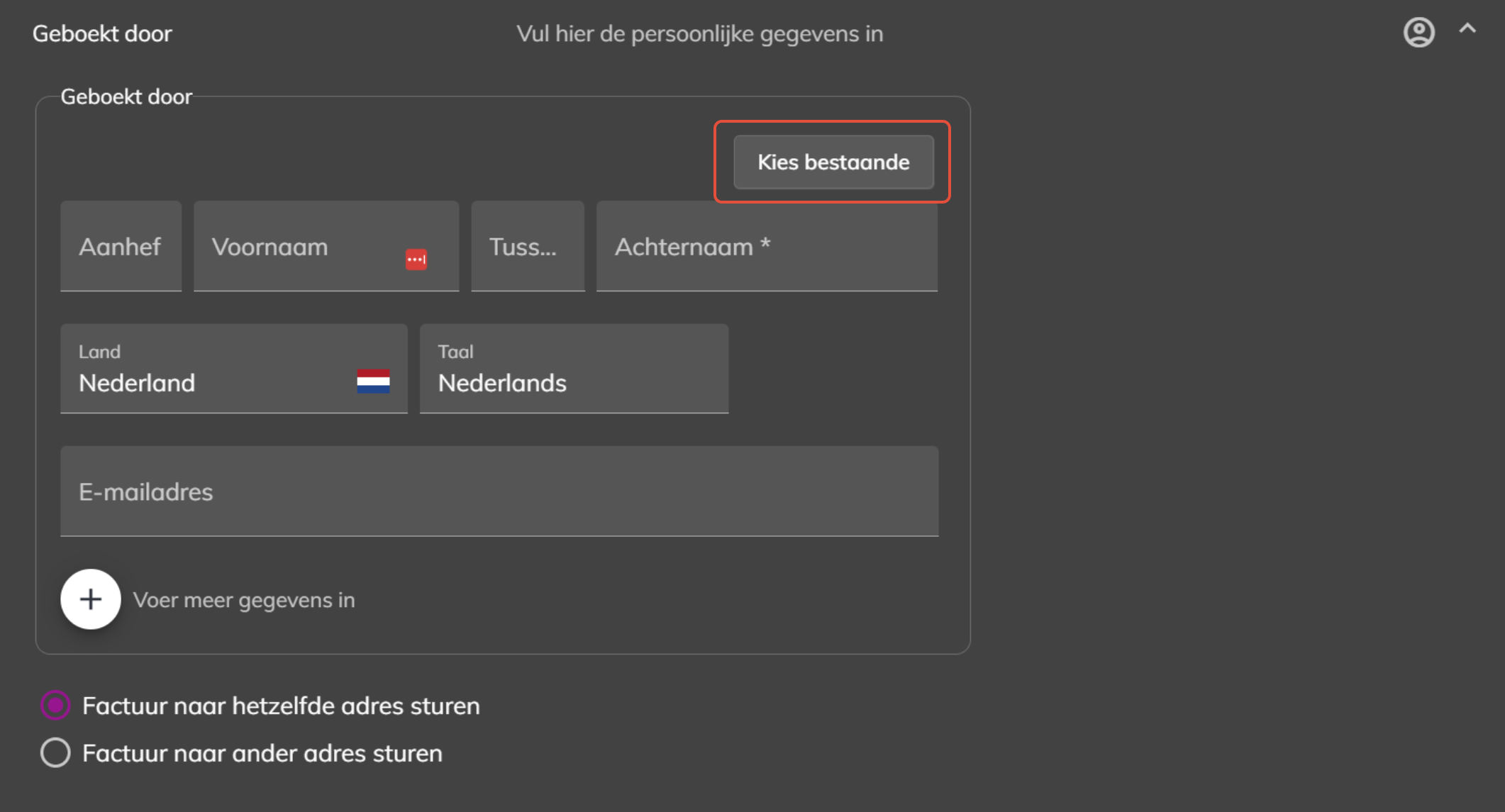
Task: Select Factuur naar ander adres sturen
Action: click(x=55, y=753)
